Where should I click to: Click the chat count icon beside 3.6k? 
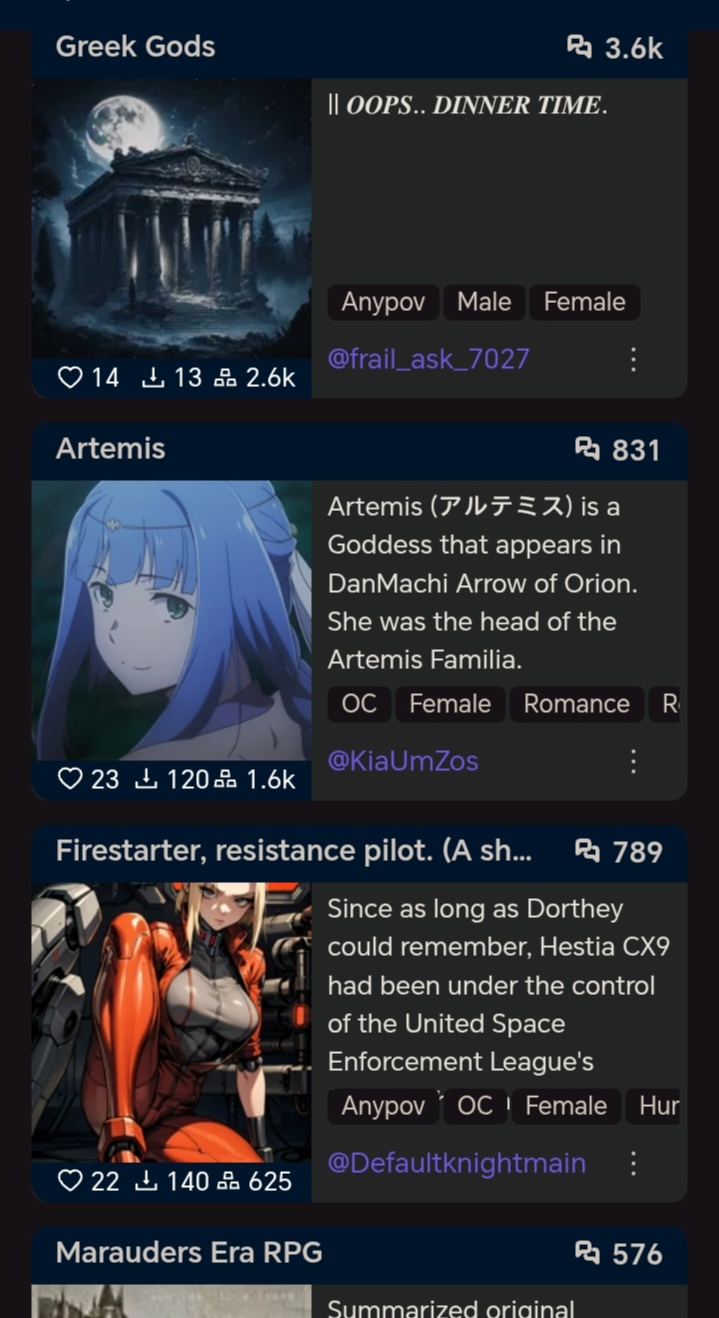[580, 46]
